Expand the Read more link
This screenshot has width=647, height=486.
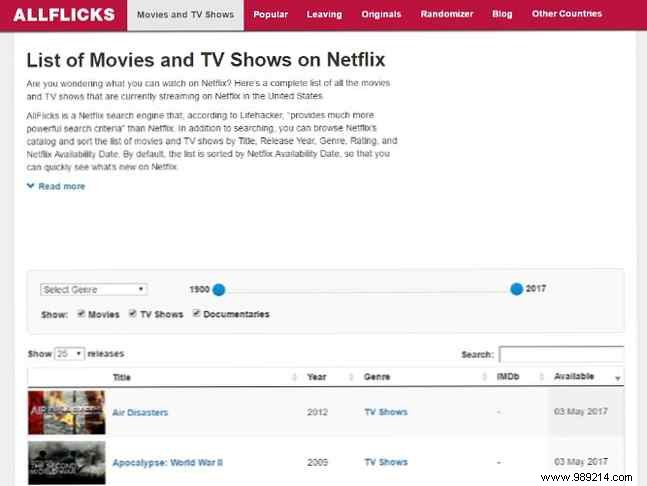click(56, 186)
